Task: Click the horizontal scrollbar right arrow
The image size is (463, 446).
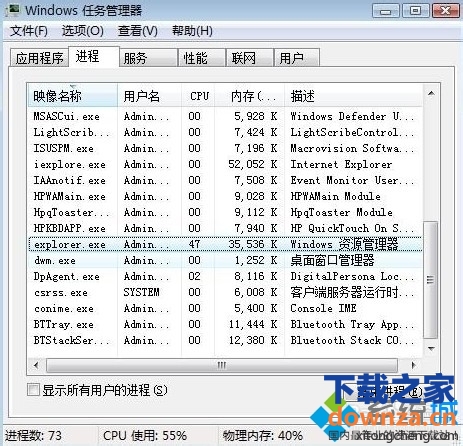Action: [414, 365]
